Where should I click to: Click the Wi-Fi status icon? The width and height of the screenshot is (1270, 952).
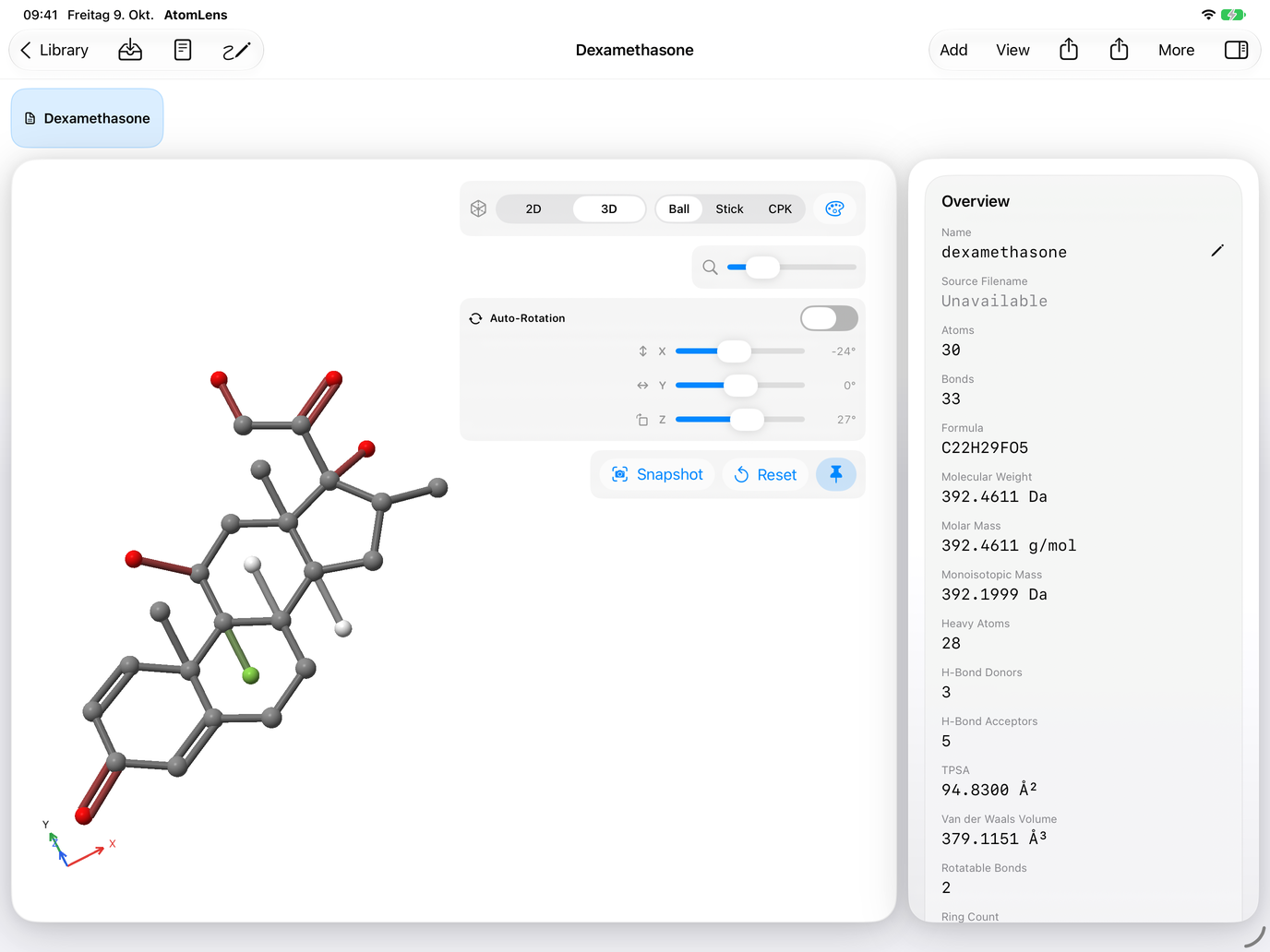pyautogui.click(x=1208, y=15)
